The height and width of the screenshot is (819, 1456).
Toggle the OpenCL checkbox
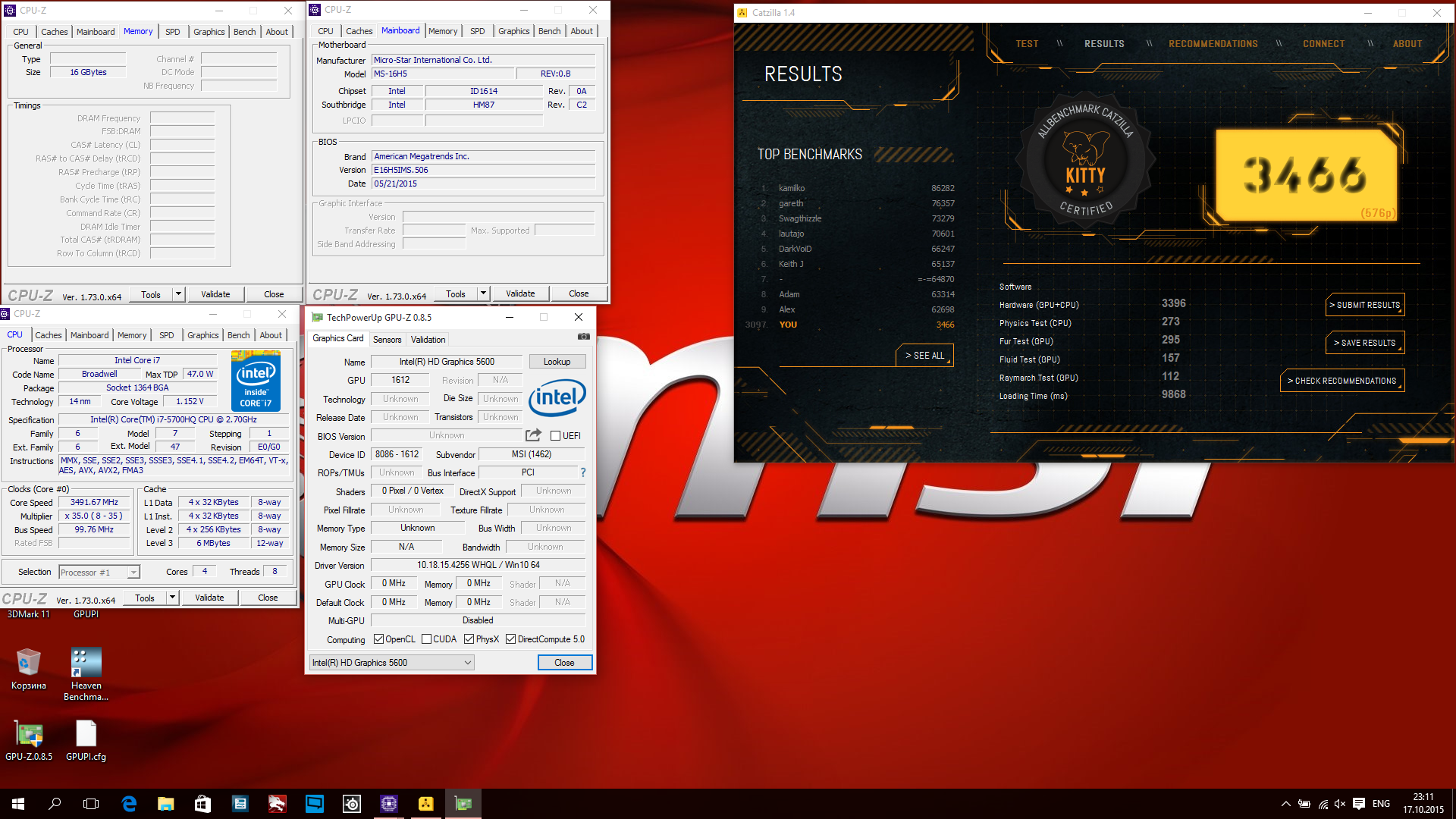point(378,639)
